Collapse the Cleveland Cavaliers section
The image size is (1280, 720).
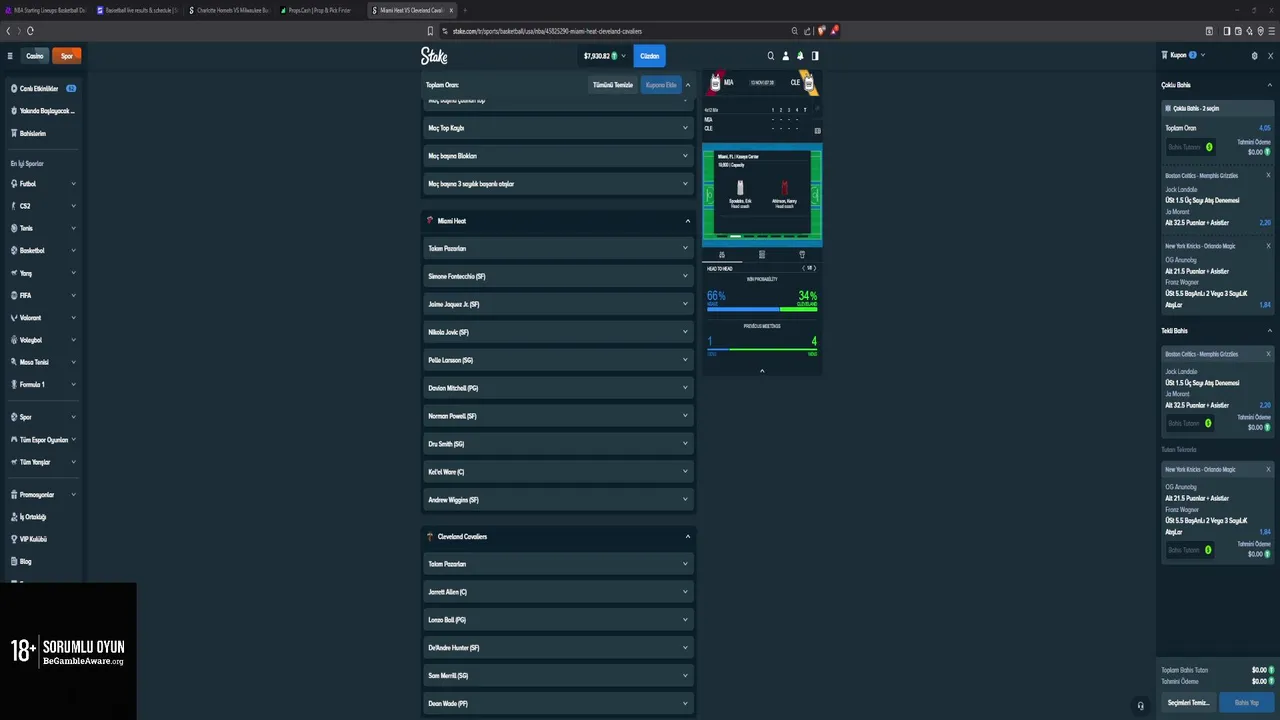pyautogui.click(x=687, y=537)
